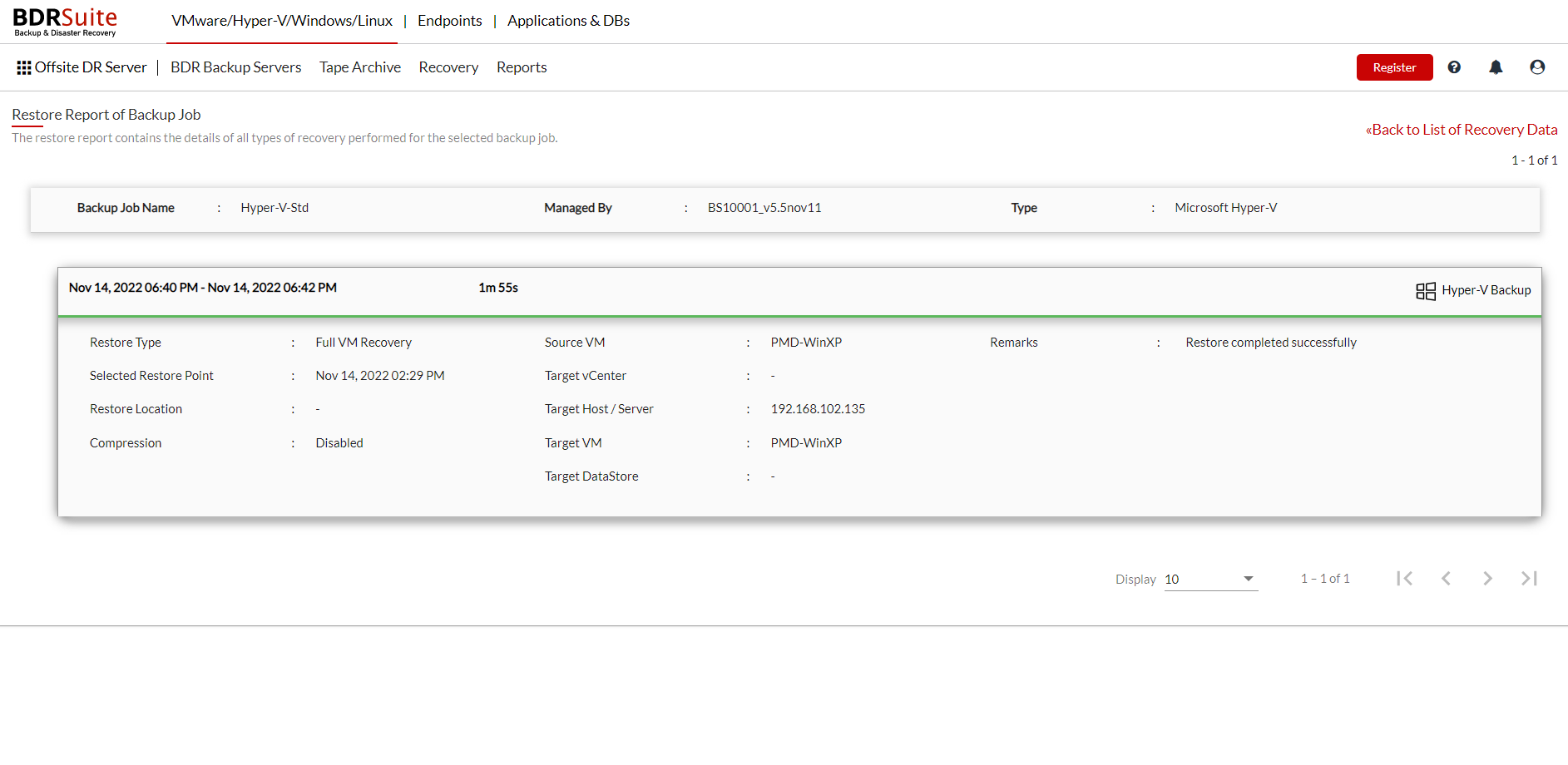
Task: Go to previous page of results
Action: tap(1447, 579)
